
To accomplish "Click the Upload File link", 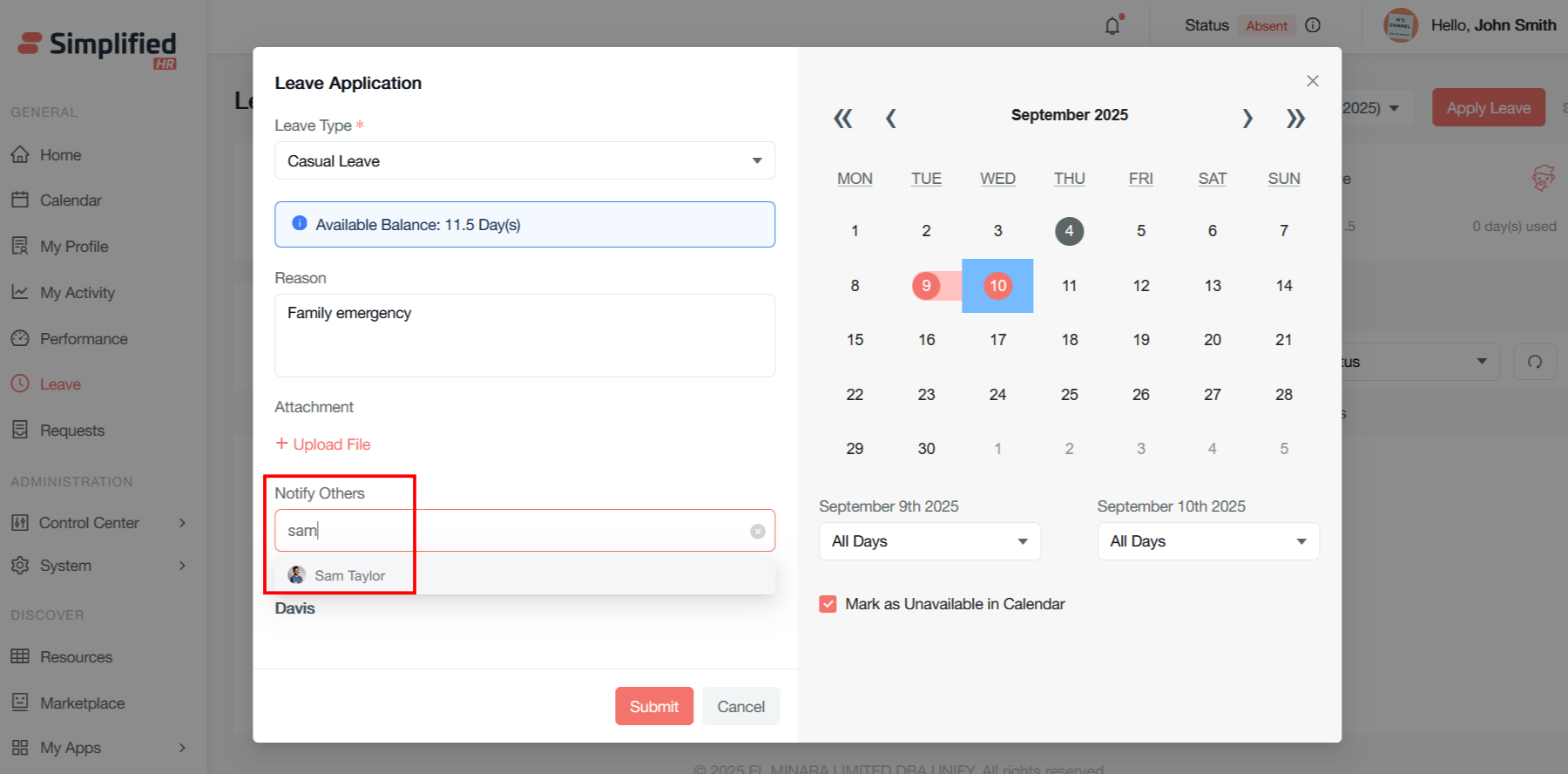I will coord(323,445).
